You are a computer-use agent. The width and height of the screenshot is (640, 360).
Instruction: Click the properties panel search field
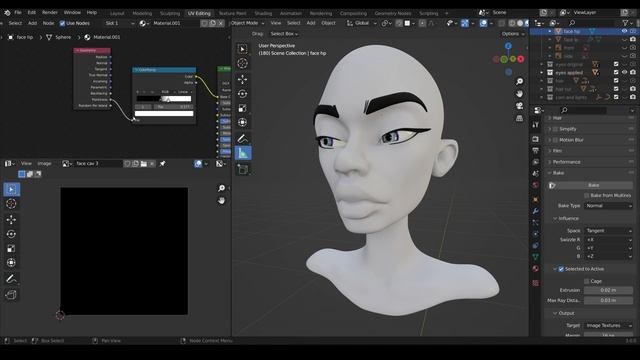(x=584, y=110)
